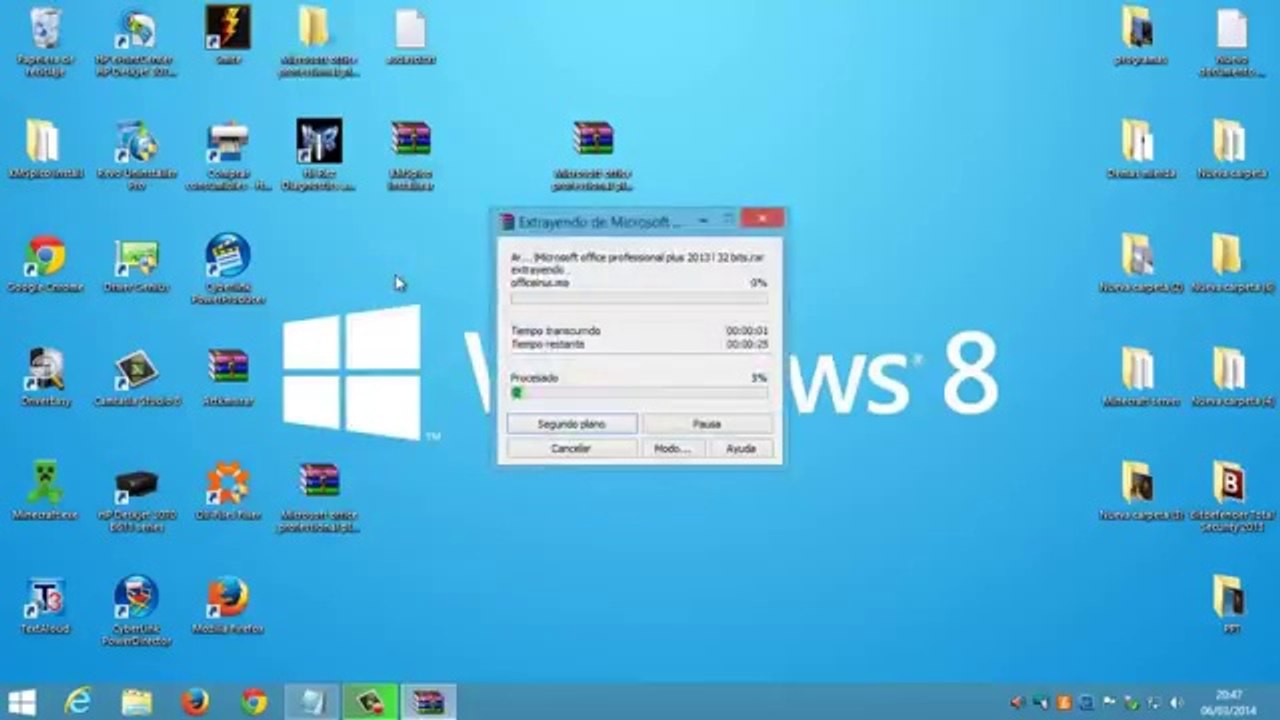This screenshot has height=720, width=1280.
Task: Select the CyberLink PowerDirector shortcut
Action: pos(136,610)
